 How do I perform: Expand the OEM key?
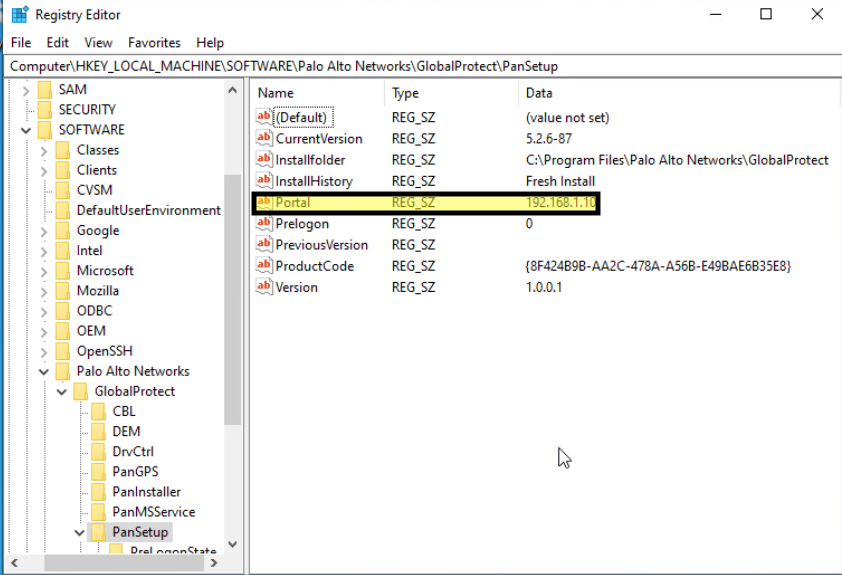pyautogui.click(x=43, y=332)
